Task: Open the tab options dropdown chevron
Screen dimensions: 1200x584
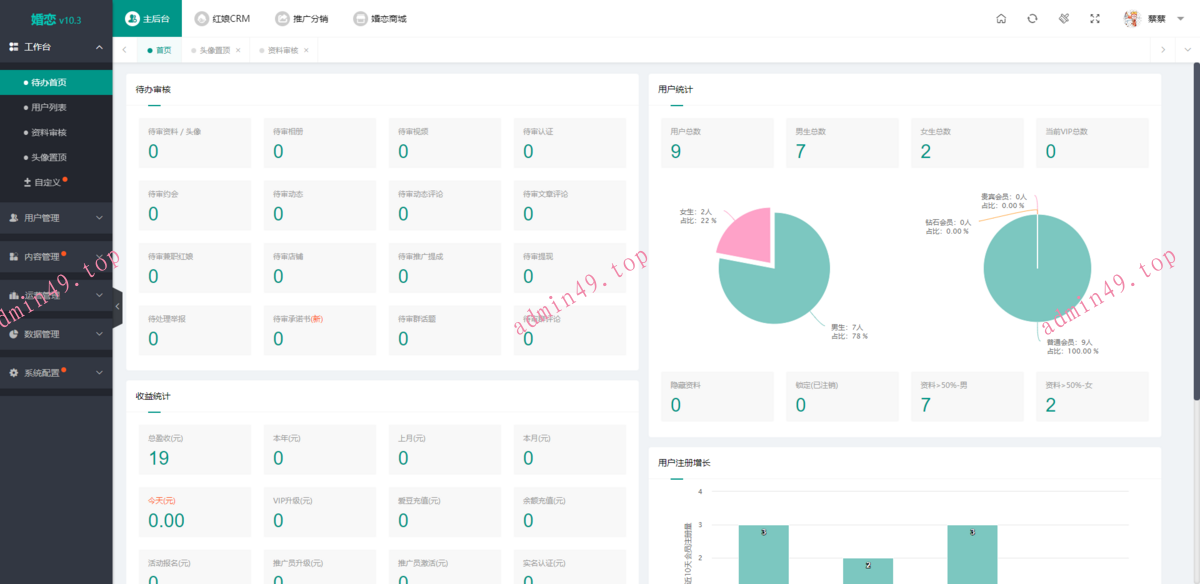Action: 1187,50
